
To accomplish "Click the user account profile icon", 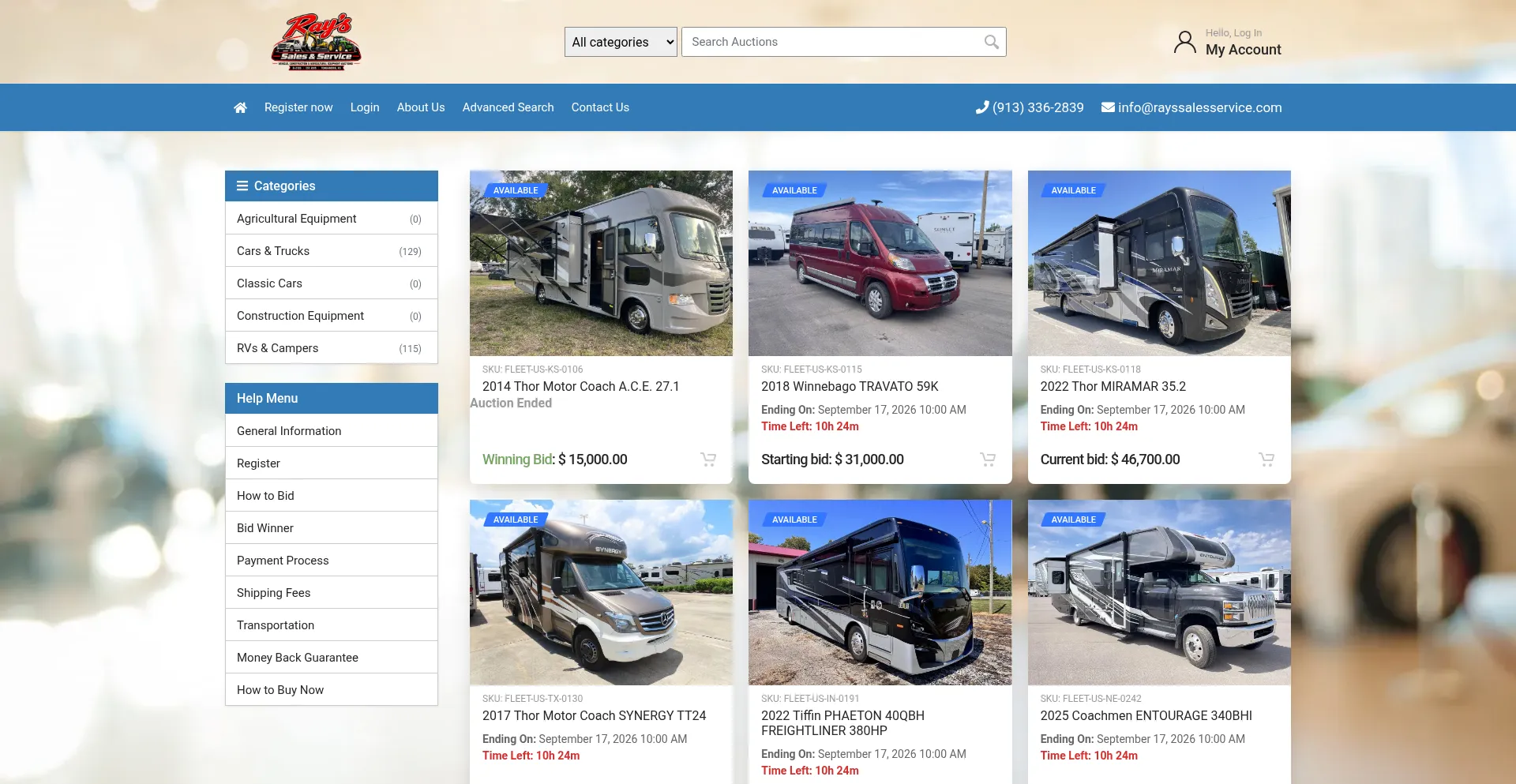I will coord(1184,42).
